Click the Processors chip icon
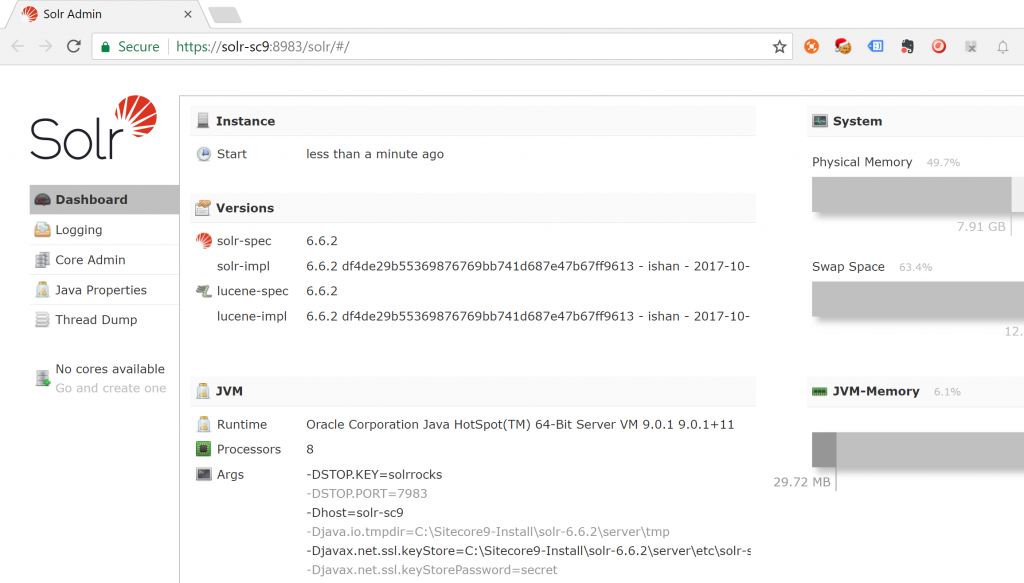Screen dimensions: 1024x583 [204, 449]
